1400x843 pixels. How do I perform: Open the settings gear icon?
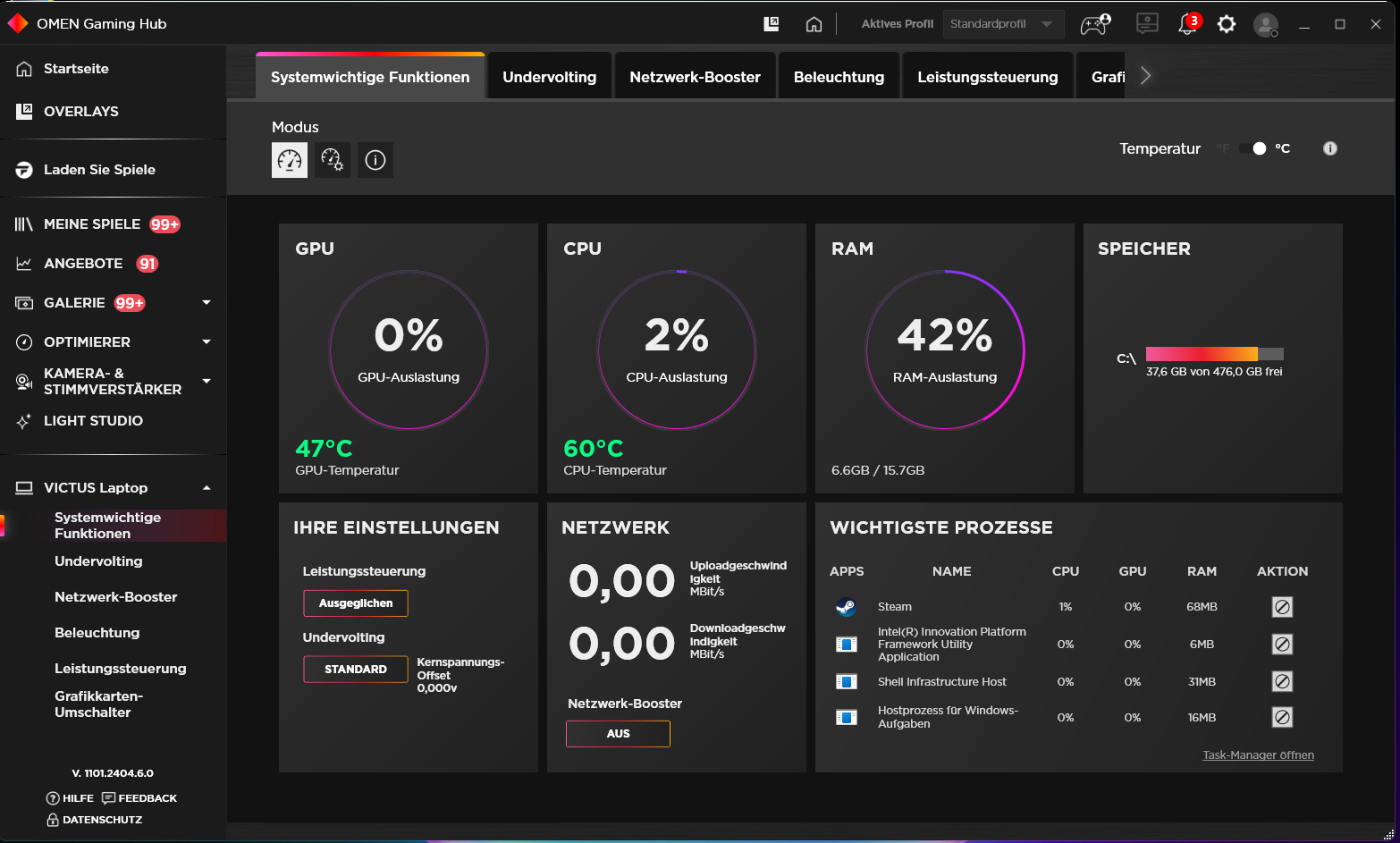pos(1227,24)
